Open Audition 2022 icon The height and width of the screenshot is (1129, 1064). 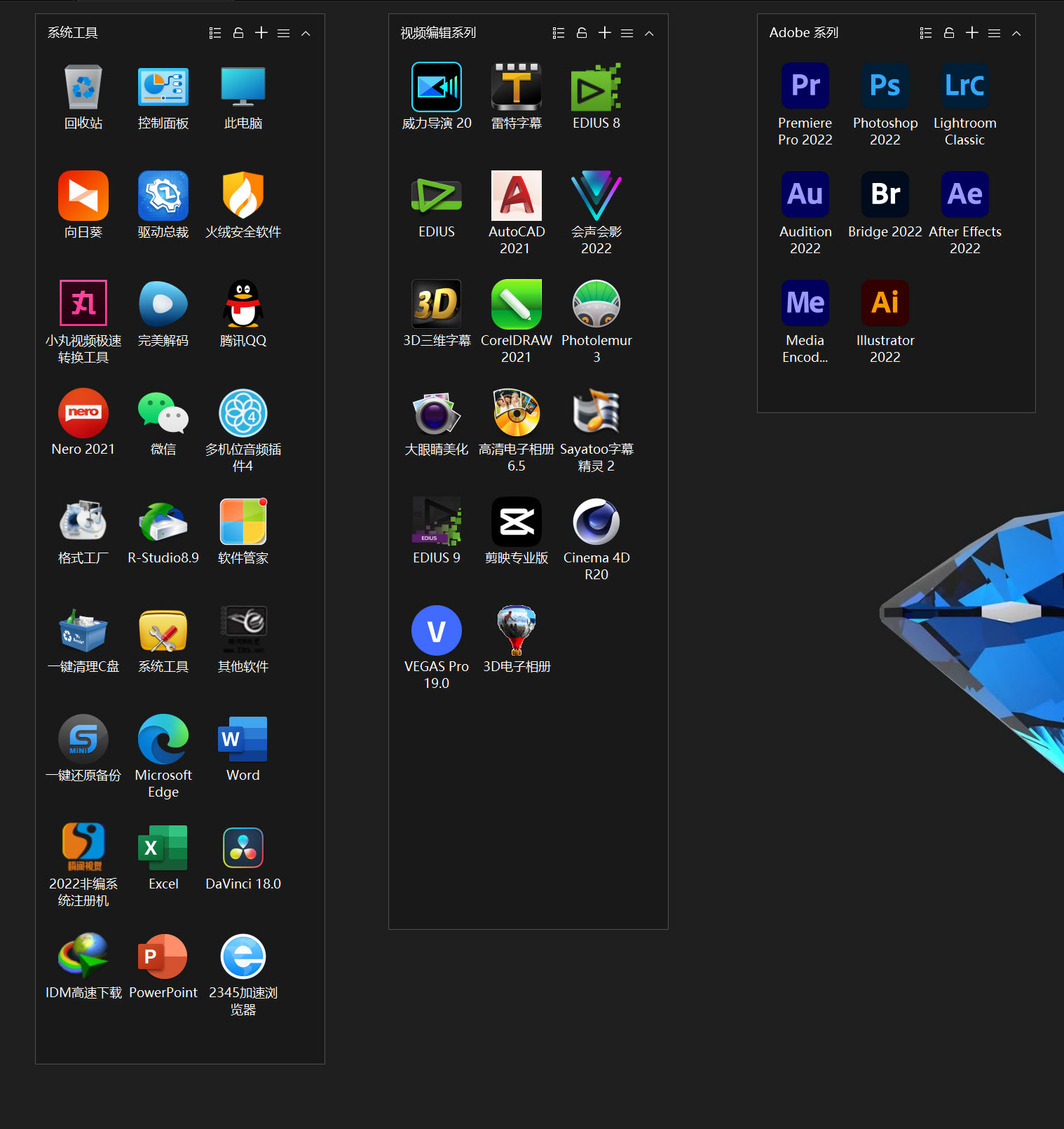click(805, 194)
